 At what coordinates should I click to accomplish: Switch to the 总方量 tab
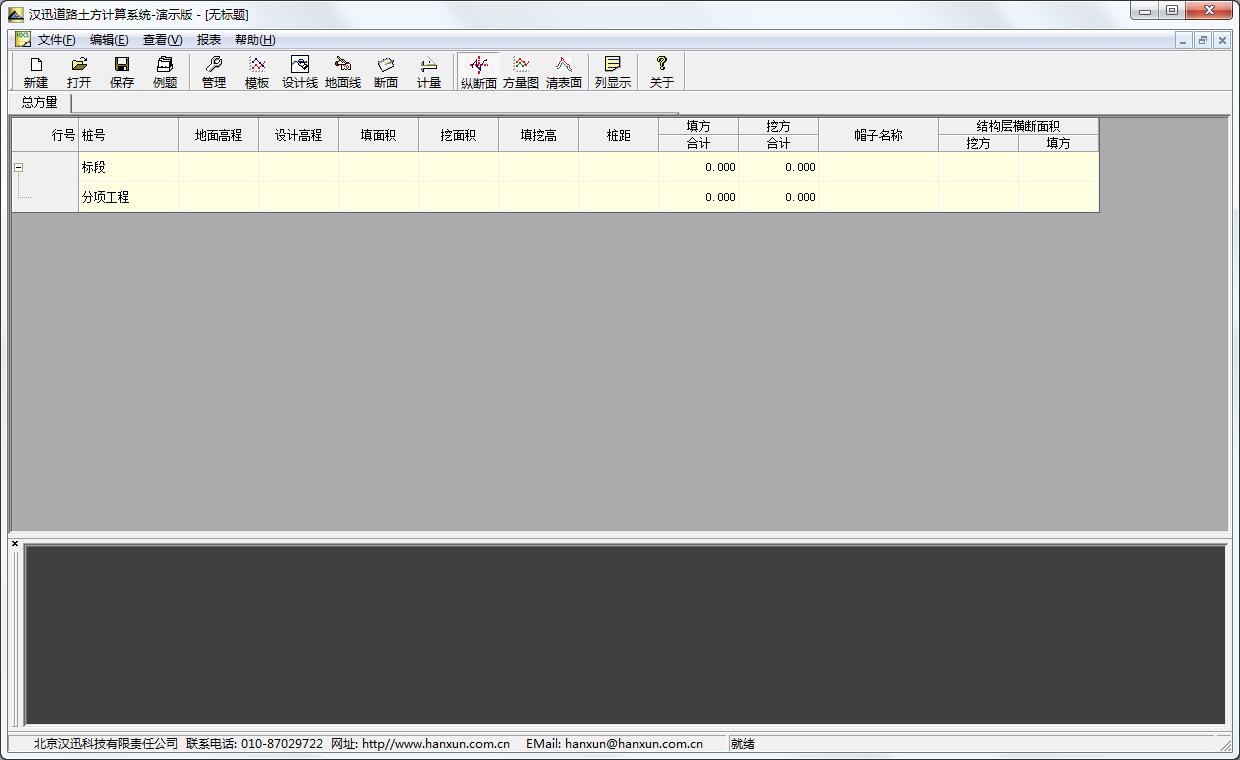click(40, 102)
